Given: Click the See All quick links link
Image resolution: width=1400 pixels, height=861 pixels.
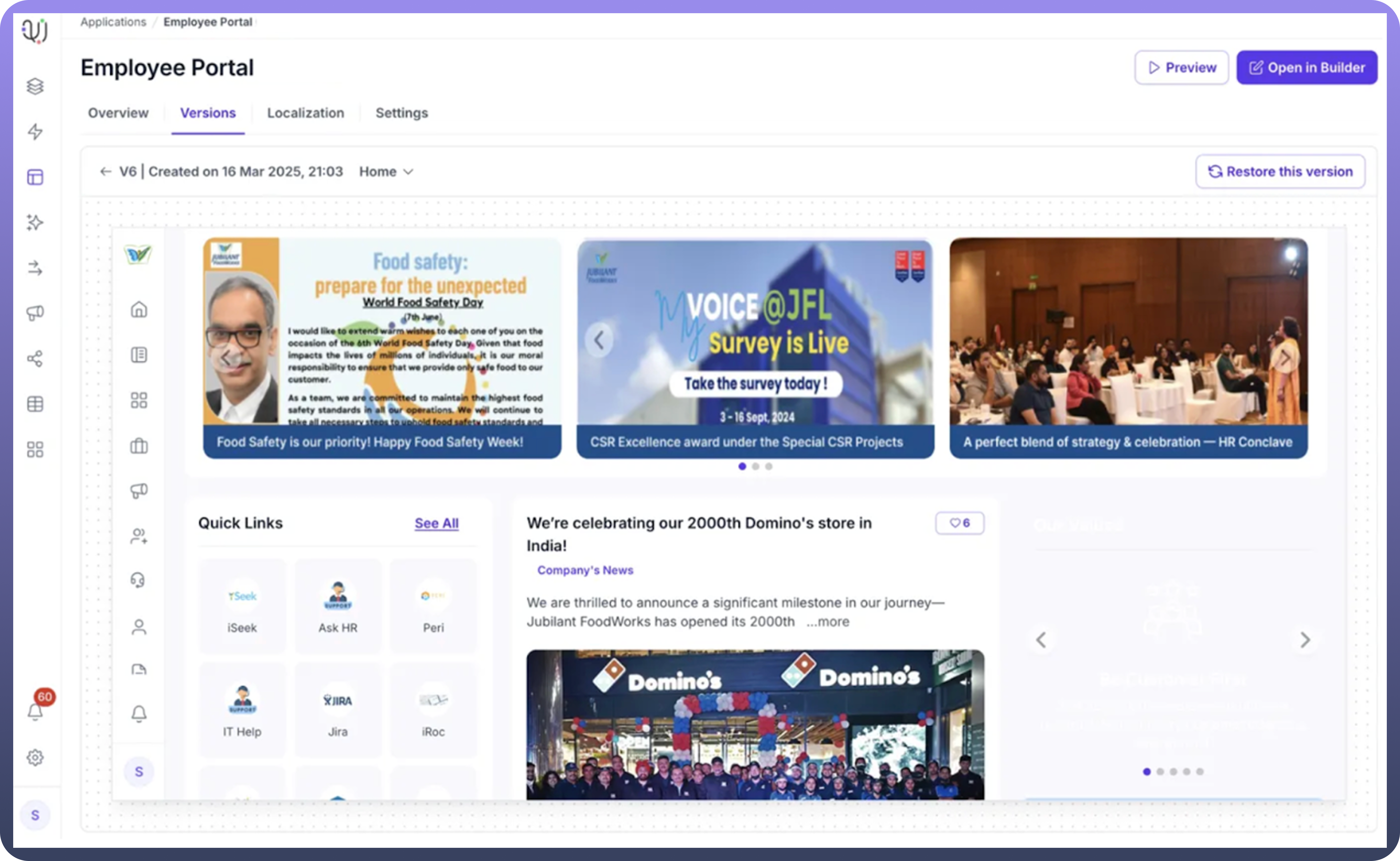Looking at the screenshot, I should click(437, 523).
